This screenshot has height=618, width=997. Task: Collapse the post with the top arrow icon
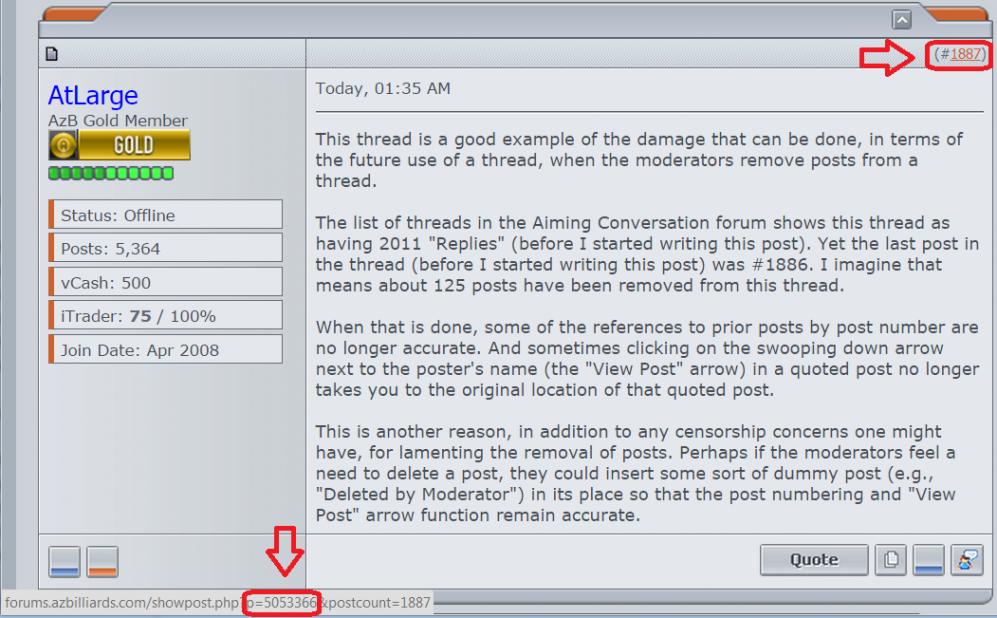coord(901,20)
